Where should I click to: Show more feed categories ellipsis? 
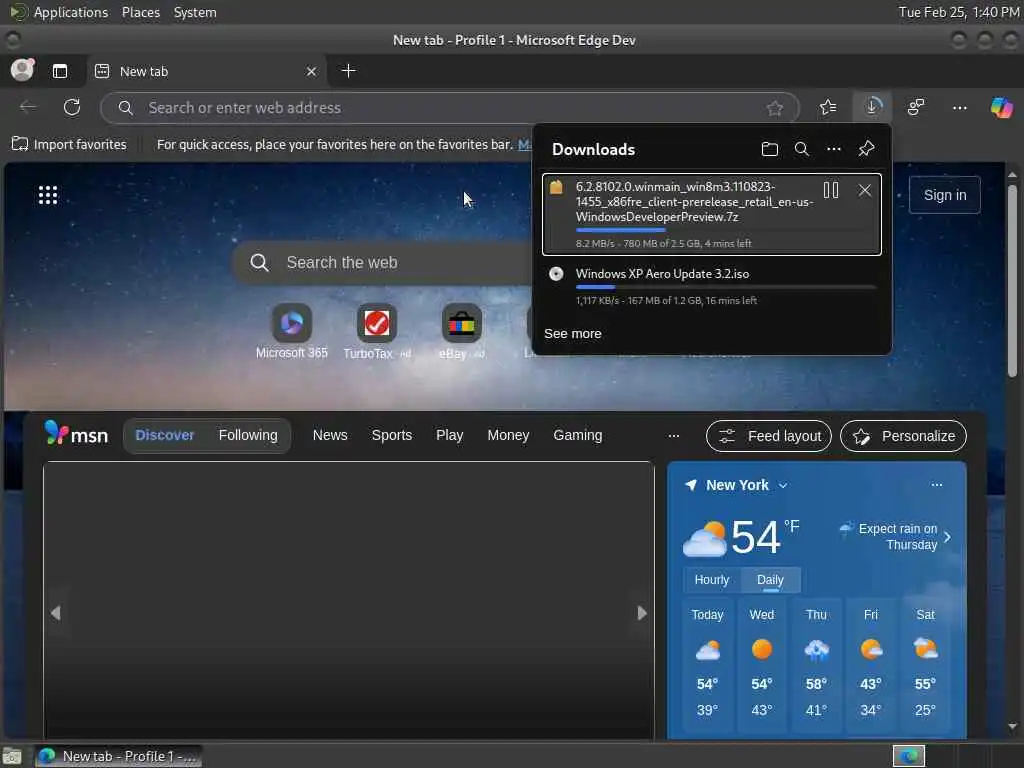click(674, 436)
